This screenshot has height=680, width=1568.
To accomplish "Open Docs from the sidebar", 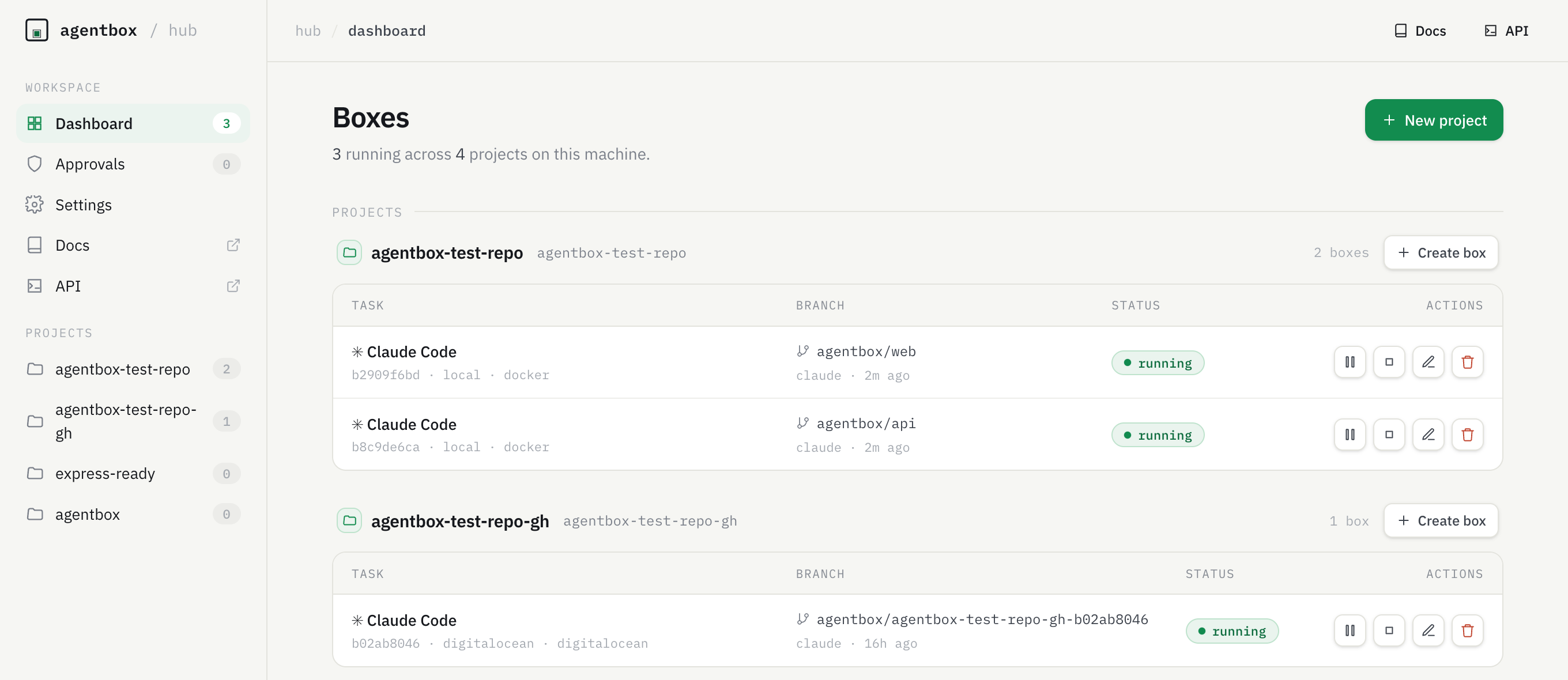I will pyautogui.click(x=133, y=245).
